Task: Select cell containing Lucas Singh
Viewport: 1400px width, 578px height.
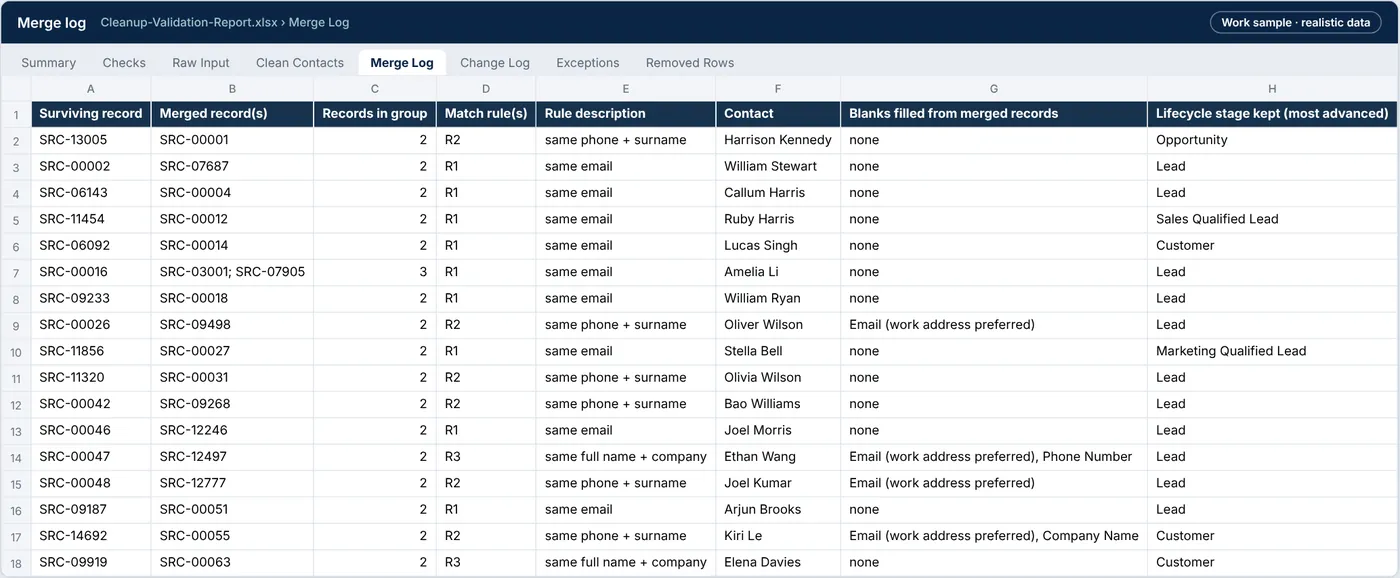Action: [778, 246]
